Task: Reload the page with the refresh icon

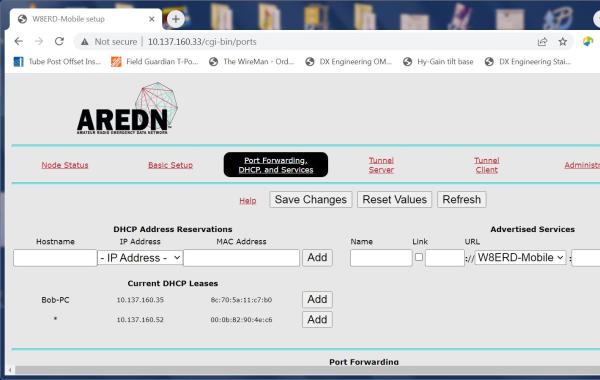Action: coord(59,41)
